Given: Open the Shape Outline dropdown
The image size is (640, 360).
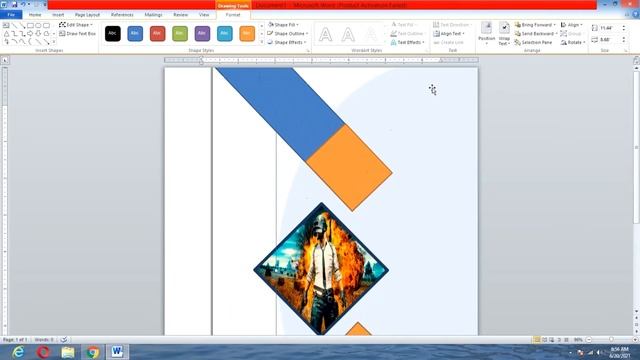Looking at the screenshot, I should pyautogui.click(x=288, y=33).
